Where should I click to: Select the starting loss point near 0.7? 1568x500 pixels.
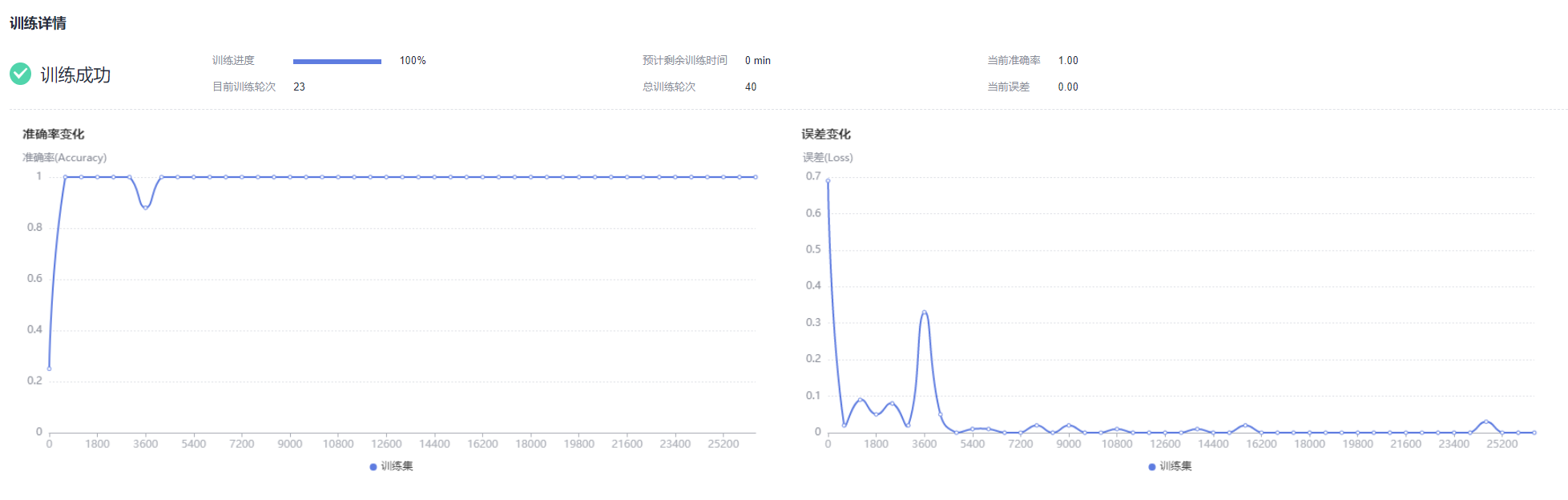point(828,181)
